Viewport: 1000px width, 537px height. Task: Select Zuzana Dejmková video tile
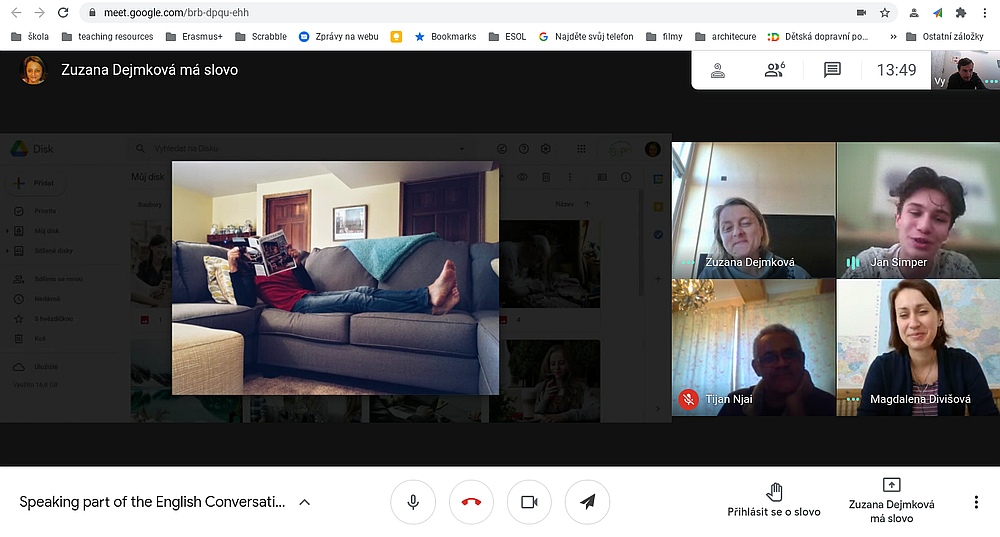coord(754,210)
